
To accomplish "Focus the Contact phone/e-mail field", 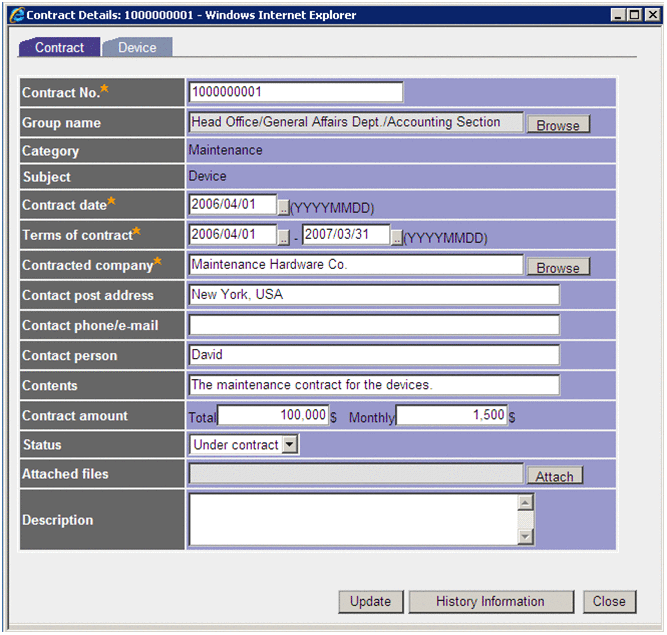I will (374, 325).
